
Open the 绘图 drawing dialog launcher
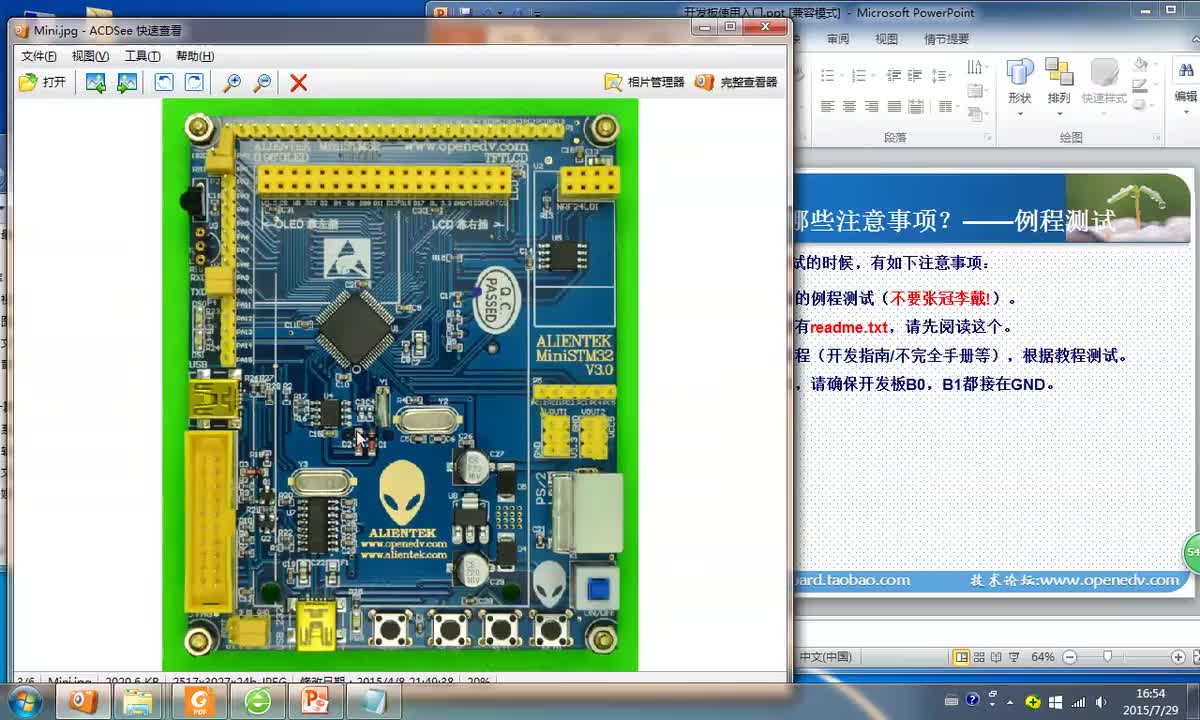tap(1154, 137)
